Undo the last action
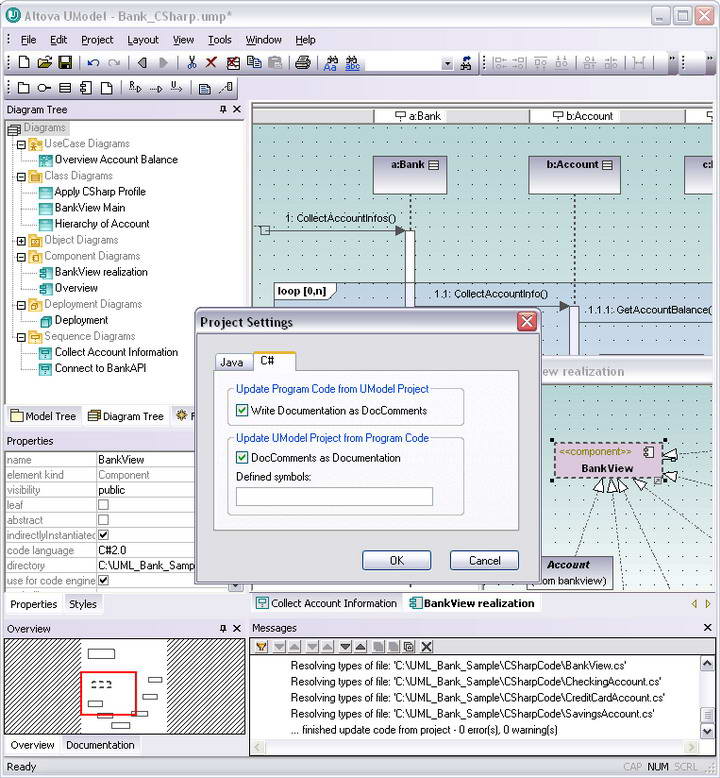 point(93,63)
